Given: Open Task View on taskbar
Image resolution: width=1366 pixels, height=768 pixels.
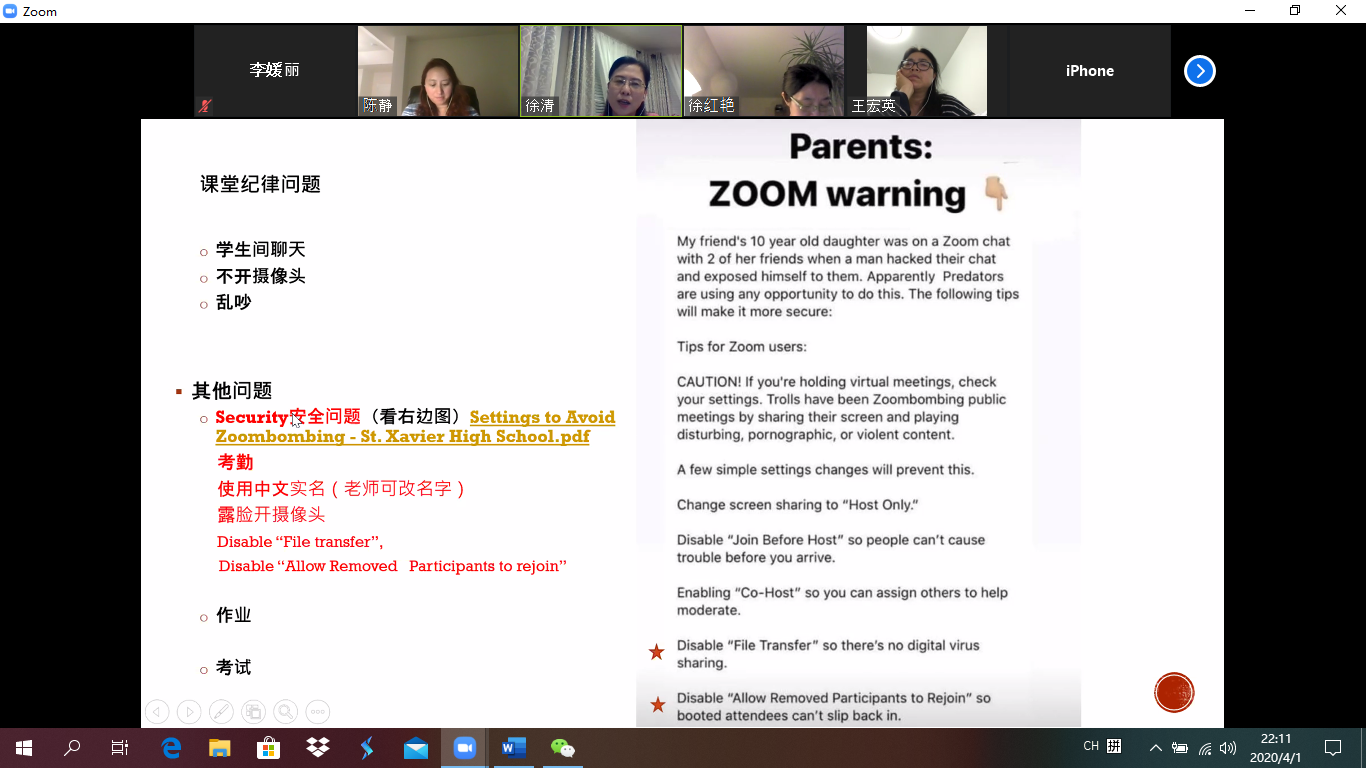Looking at the screenshot, I should point(120,747).
